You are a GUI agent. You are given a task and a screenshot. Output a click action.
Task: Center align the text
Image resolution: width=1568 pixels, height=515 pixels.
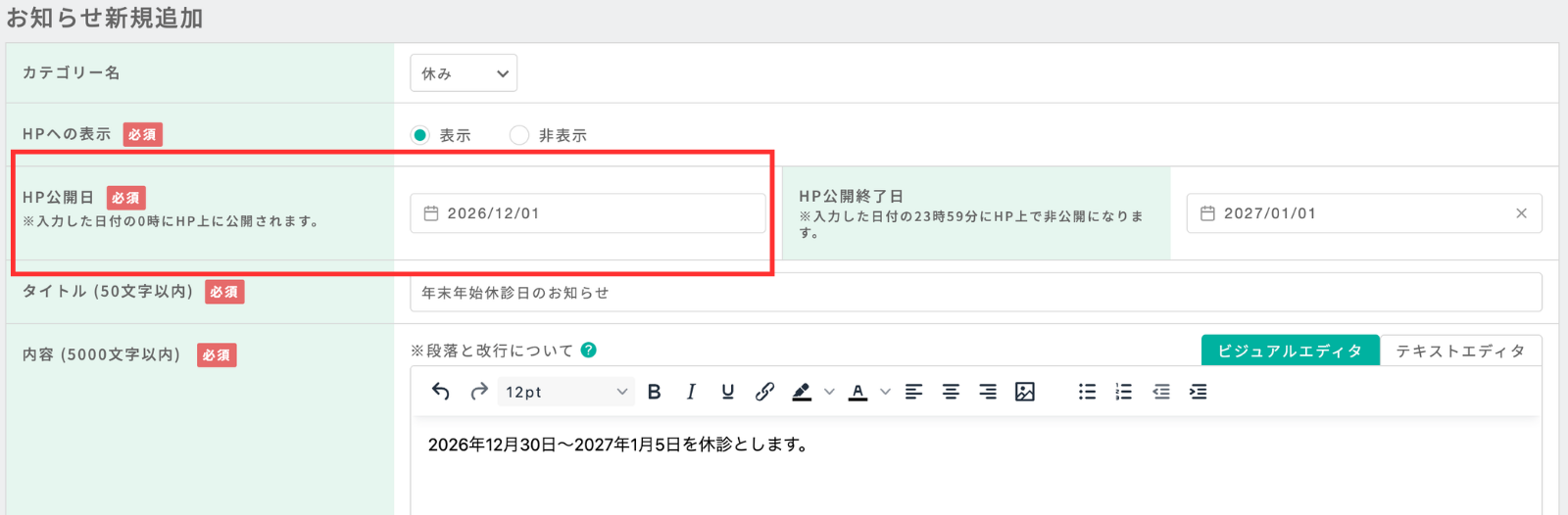(x=951, y=392)
